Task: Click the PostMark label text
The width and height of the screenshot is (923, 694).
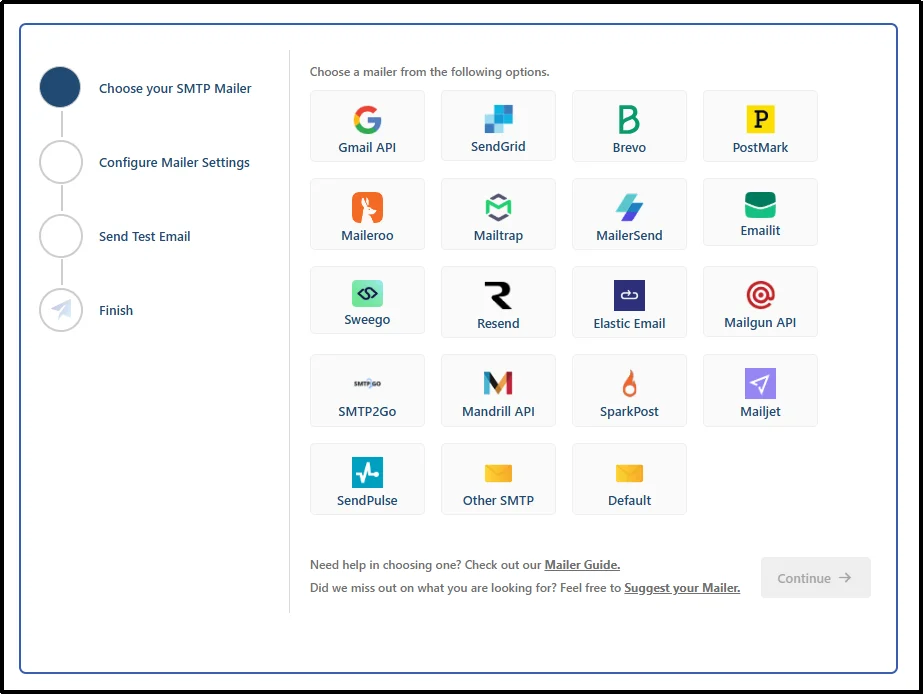Action: pyautogui.click(x=760, y=148)
